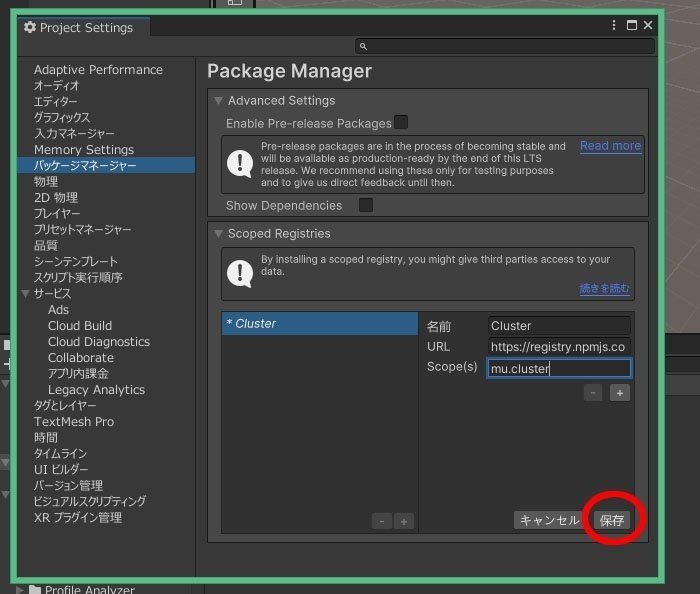This screenshot has height=594, width=700.
Task: Select the Project Settings tab
Action: (84, 28)
